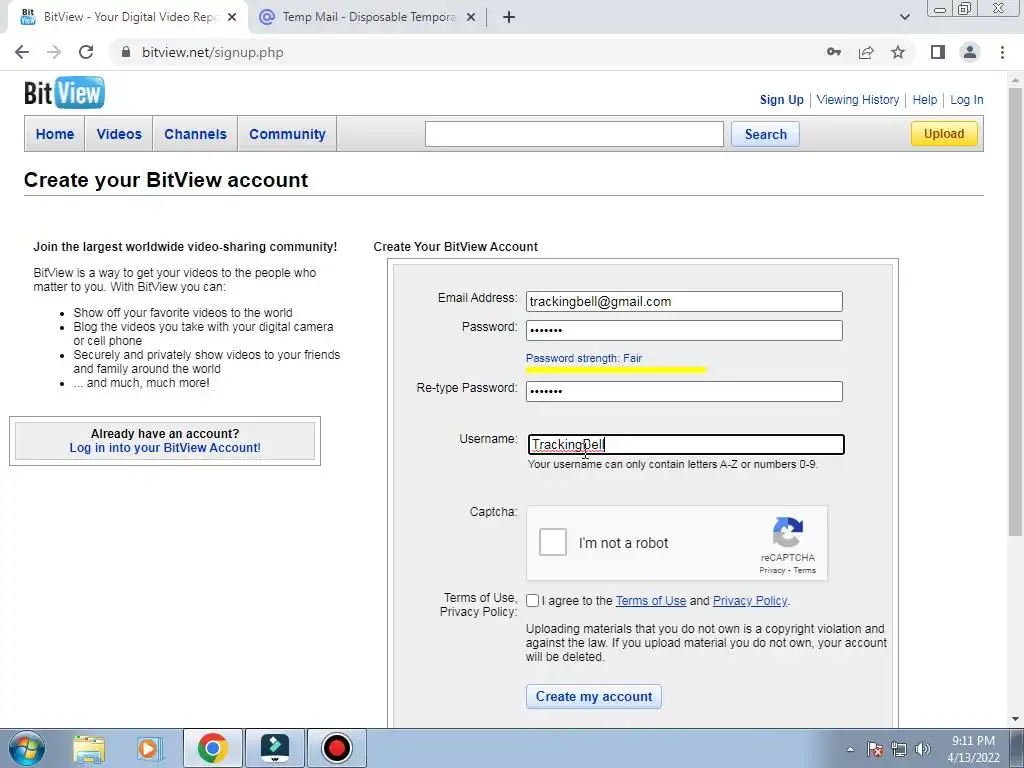
Task: Open the Help link
Action: 925,100
